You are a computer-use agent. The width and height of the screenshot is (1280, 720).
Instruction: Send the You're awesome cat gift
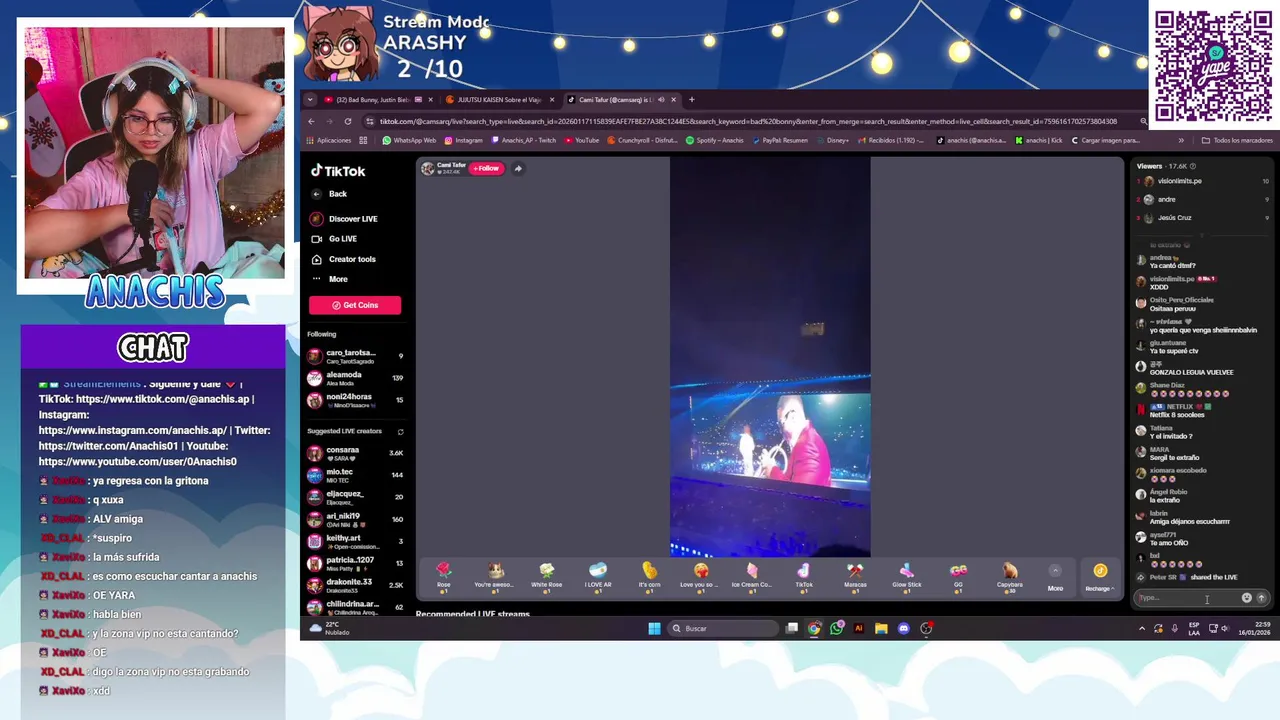pos(495,577)
